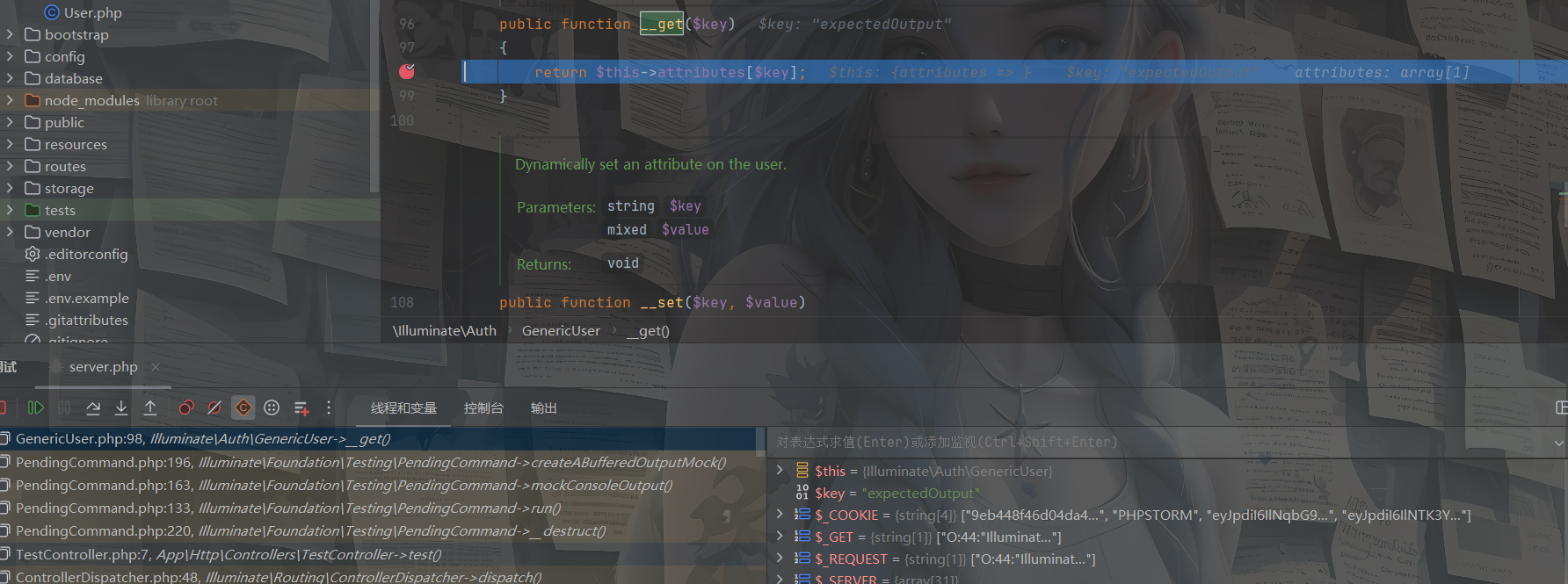Open the expression history dropdown arrow
Screen dimensions: 1568x584
pyautogui.click(x=1558, y=443)
